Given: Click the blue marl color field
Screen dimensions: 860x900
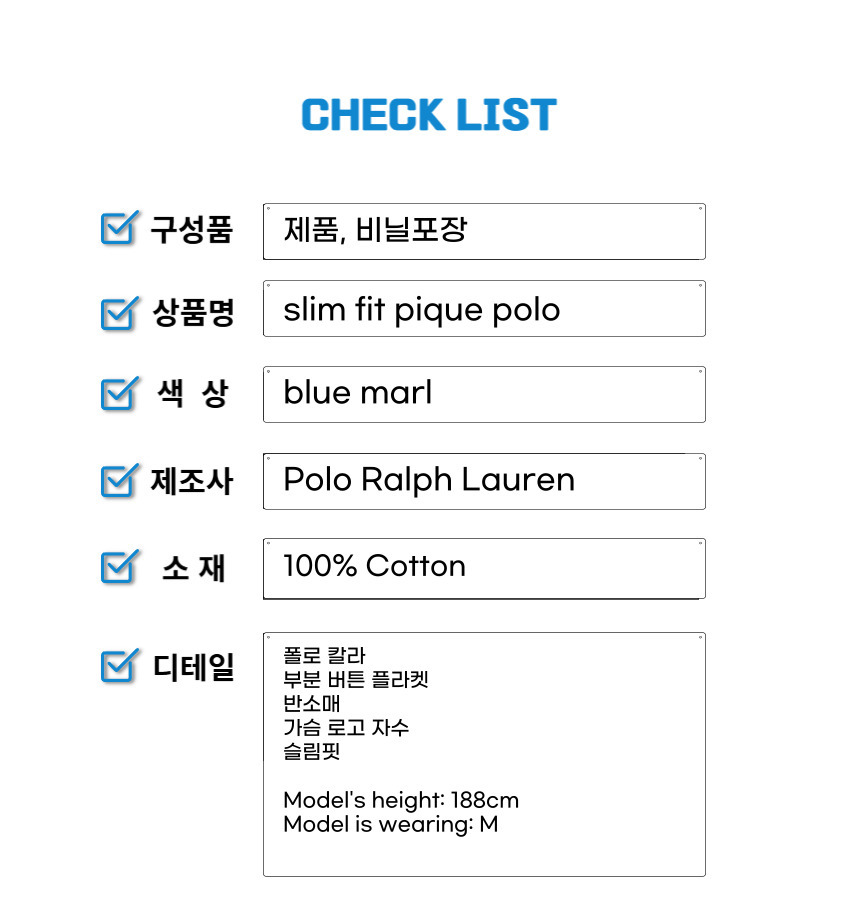Looking at the screenshot, I should click(x=484, y=394).
